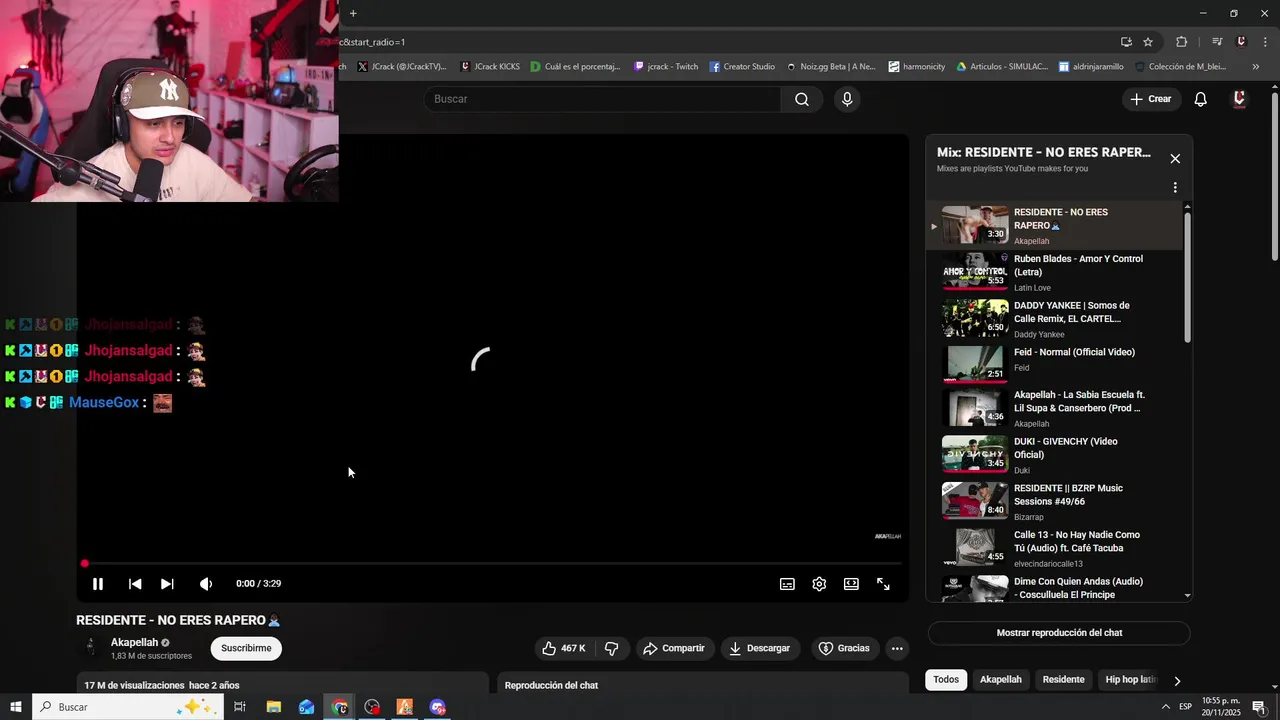Open more actions ellipsis beside Gracias
Screen dimensions: 1280x720
coord(897,648)
